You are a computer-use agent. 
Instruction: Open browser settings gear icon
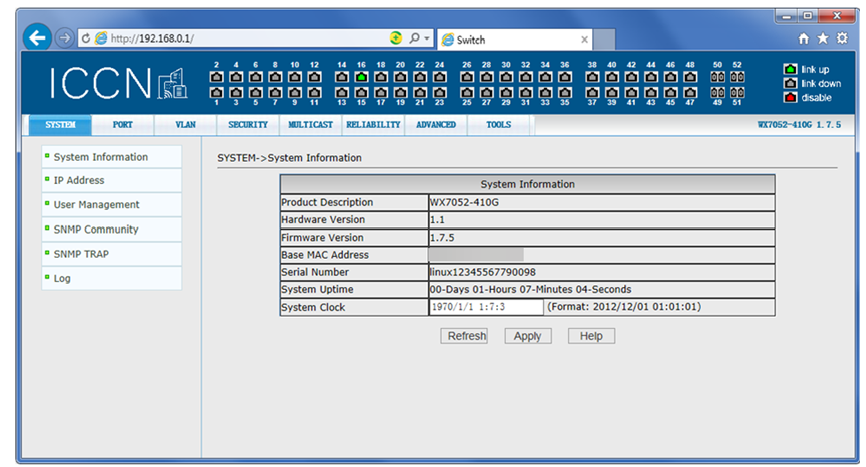(x=841, y=38)
